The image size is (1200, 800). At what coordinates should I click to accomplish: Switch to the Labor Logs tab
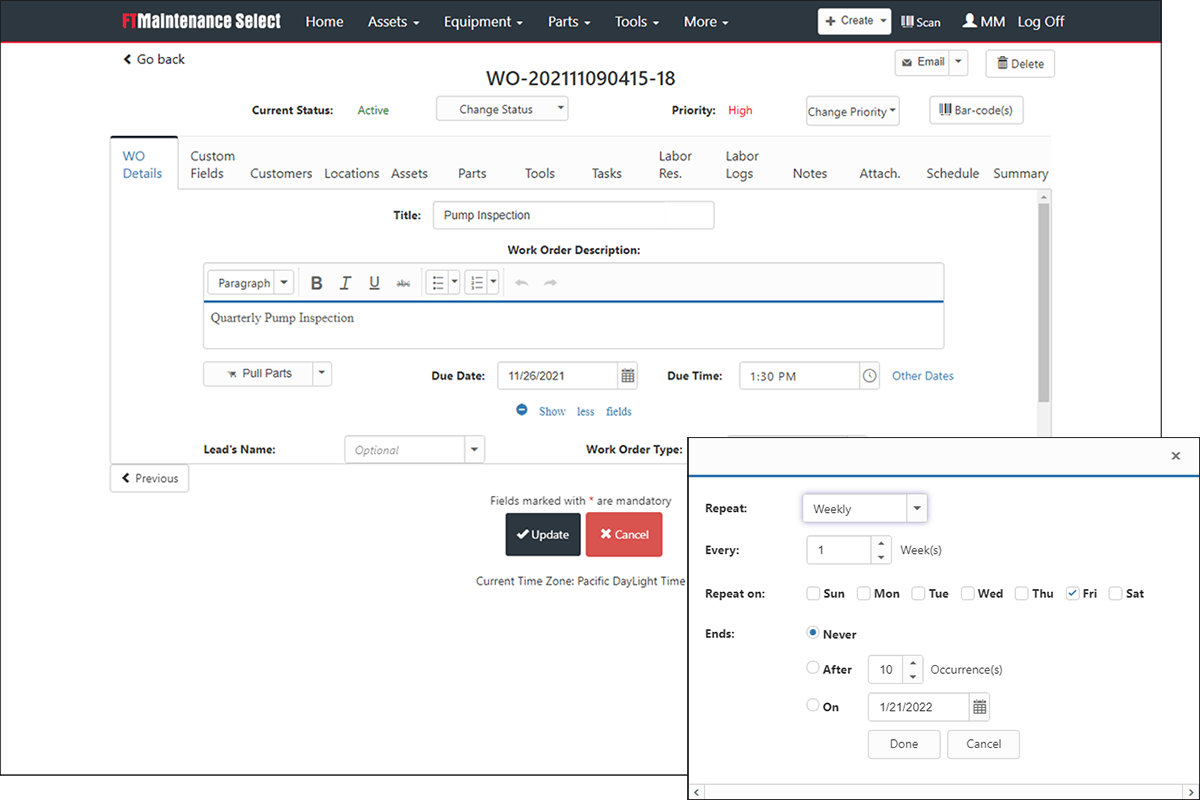point(741,165)
